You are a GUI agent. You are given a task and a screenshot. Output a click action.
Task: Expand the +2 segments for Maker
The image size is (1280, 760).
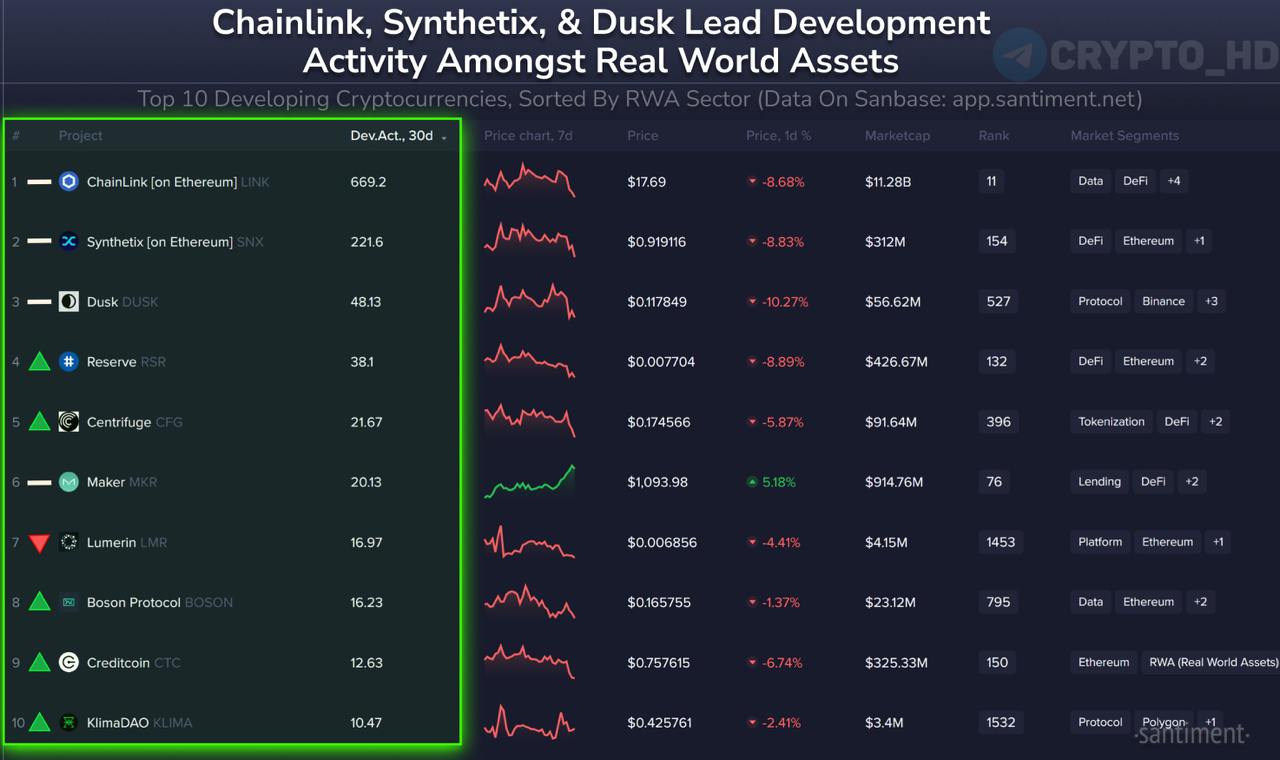[x=1191, y=481]
